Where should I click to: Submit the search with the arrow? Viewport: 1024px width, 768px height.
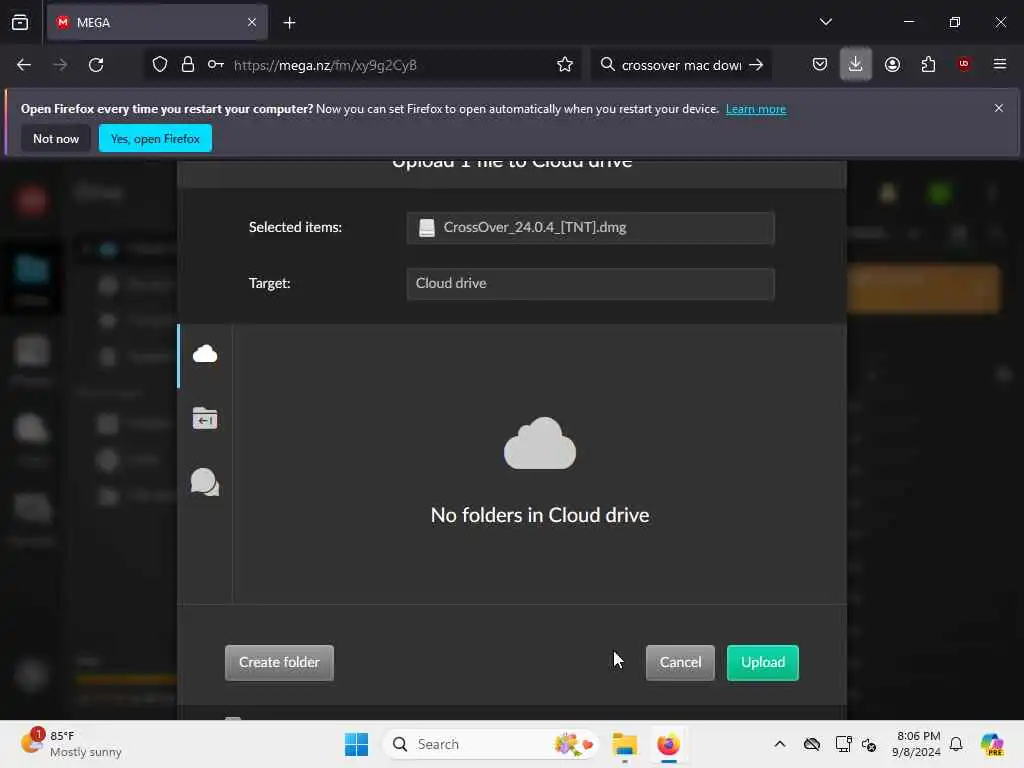tap(756, 65)
